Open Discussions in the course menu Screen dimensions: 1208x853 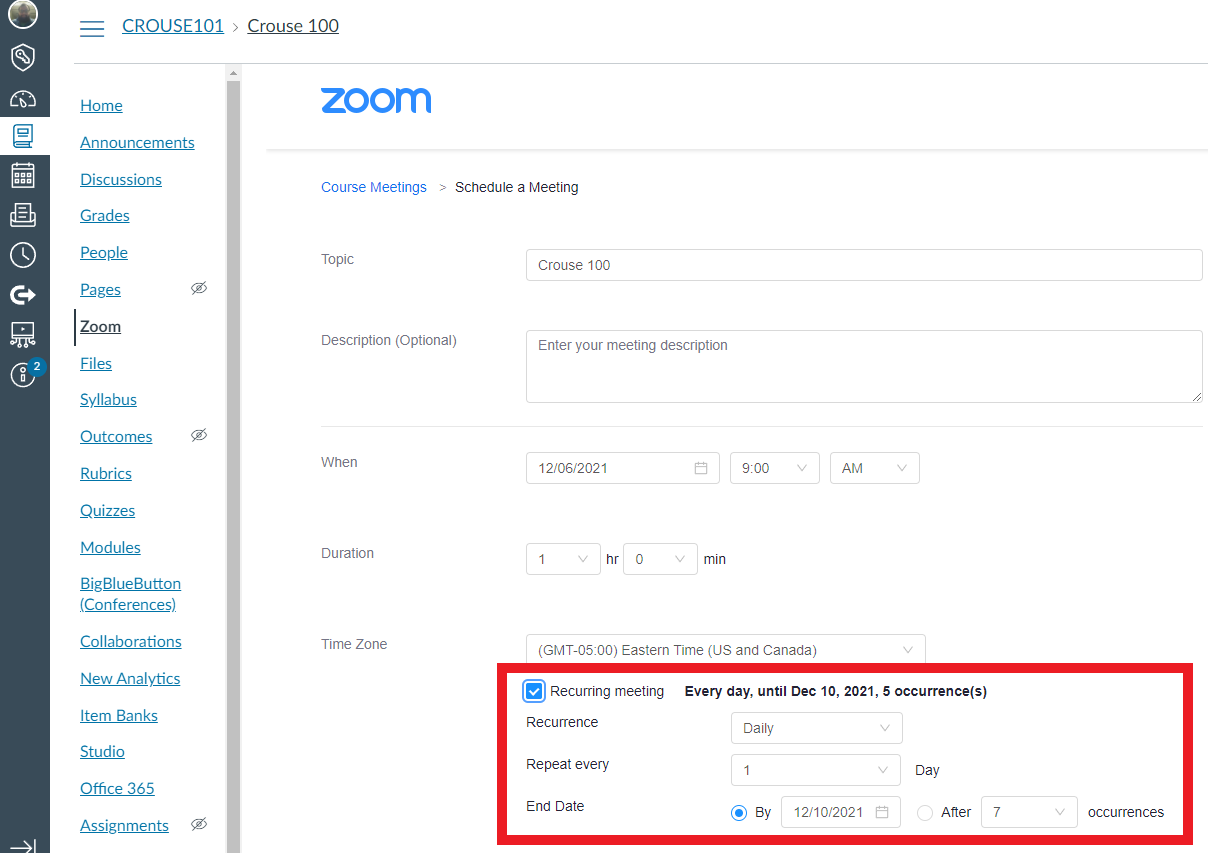(x=121, y=179)
